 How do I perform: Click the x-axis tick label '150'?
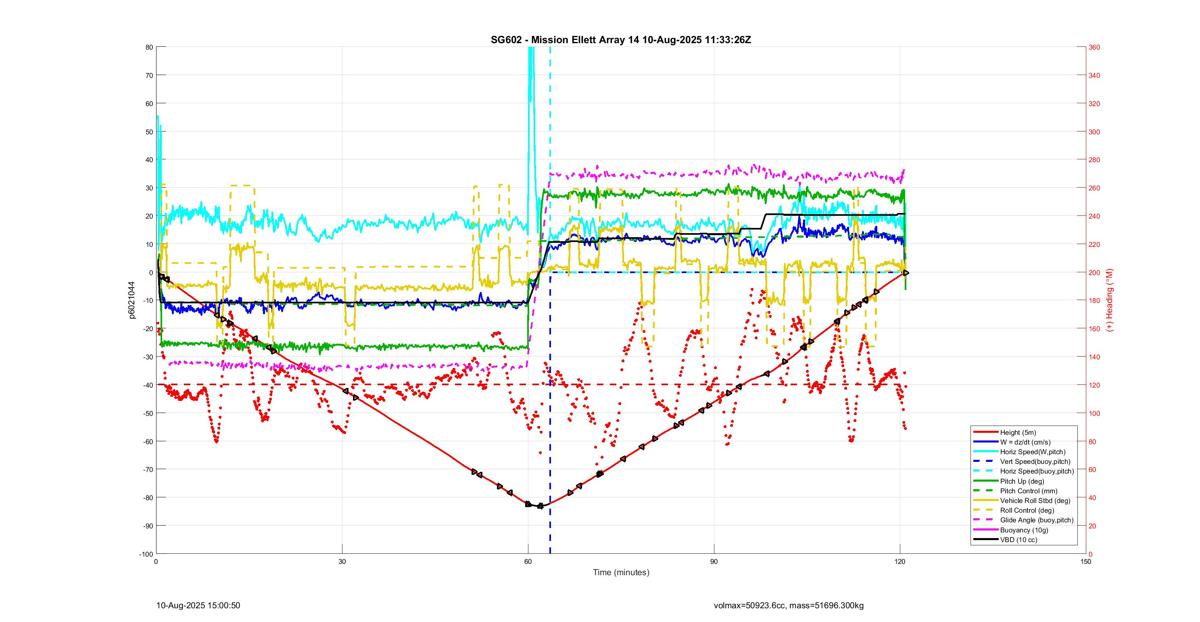point(1087,562)
